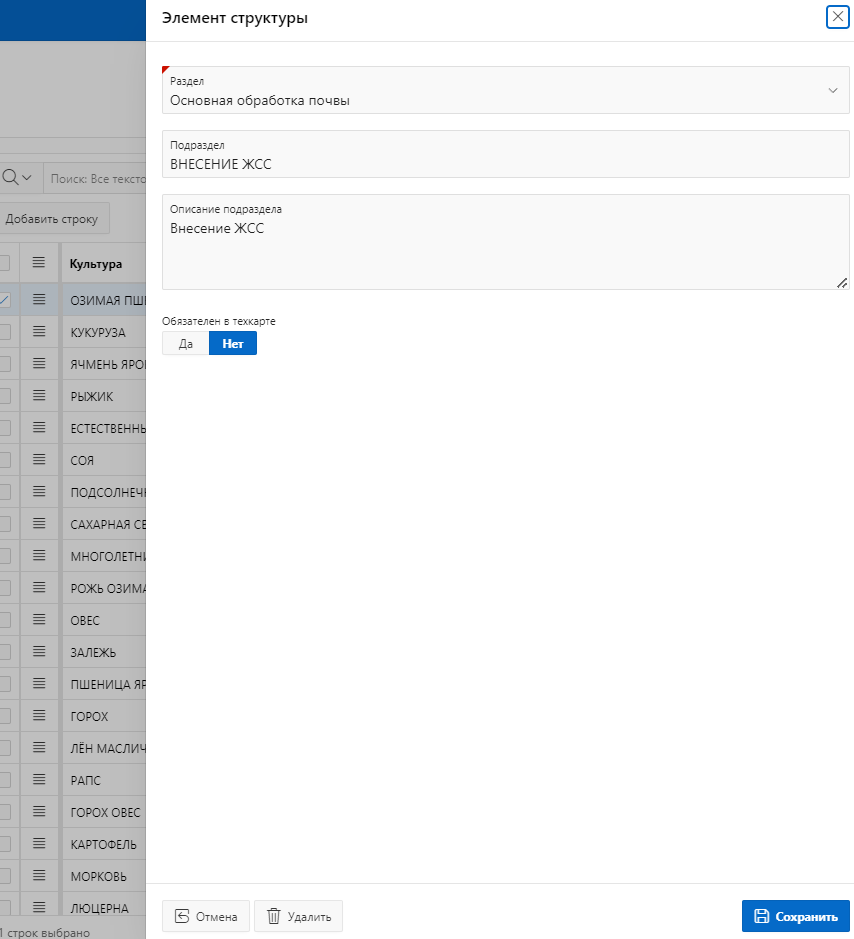Close the Элемент структуры dialog
Image resolution: width=854 pixels, height=939 pixels.
tap(837, 17)
